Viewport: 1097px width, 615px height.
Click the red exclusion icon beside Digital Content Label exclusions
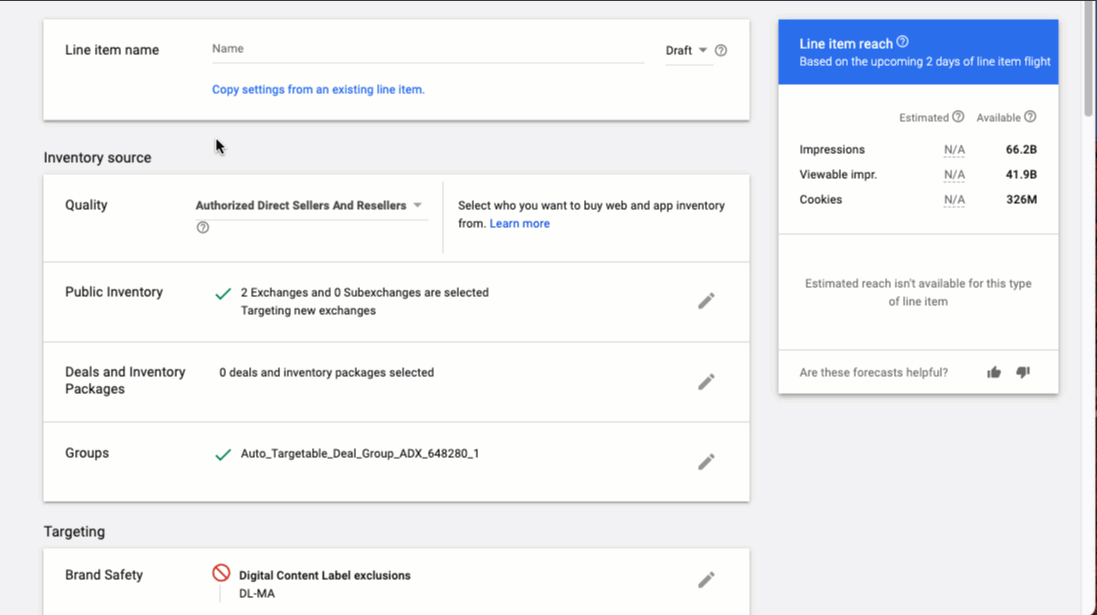[222, 572]
